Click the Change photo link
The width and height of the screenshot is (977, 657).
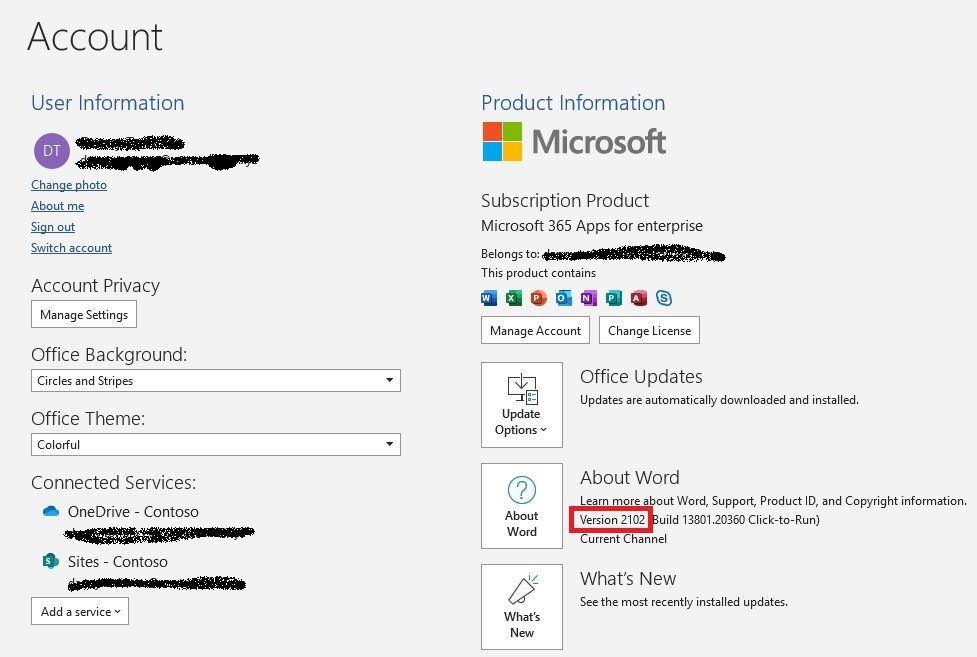coord(69,185)
